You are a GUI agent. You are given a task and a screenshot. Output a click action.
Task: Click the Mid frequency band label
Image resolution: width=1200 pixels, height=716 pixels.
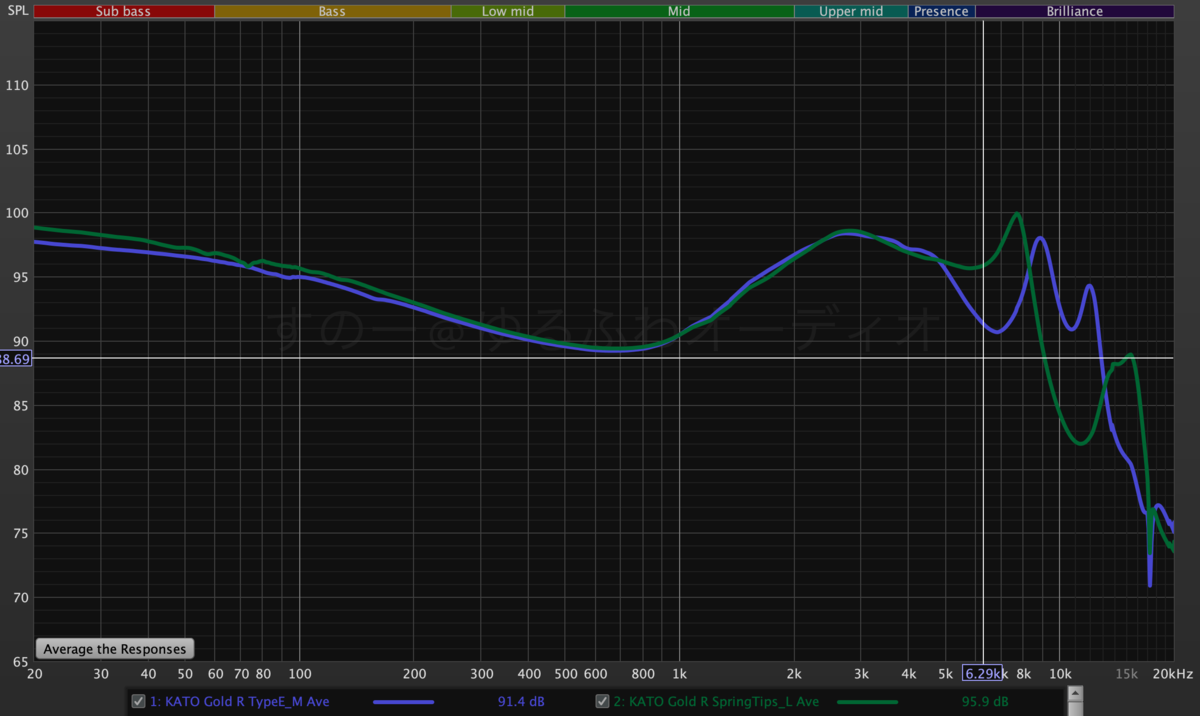679,12
